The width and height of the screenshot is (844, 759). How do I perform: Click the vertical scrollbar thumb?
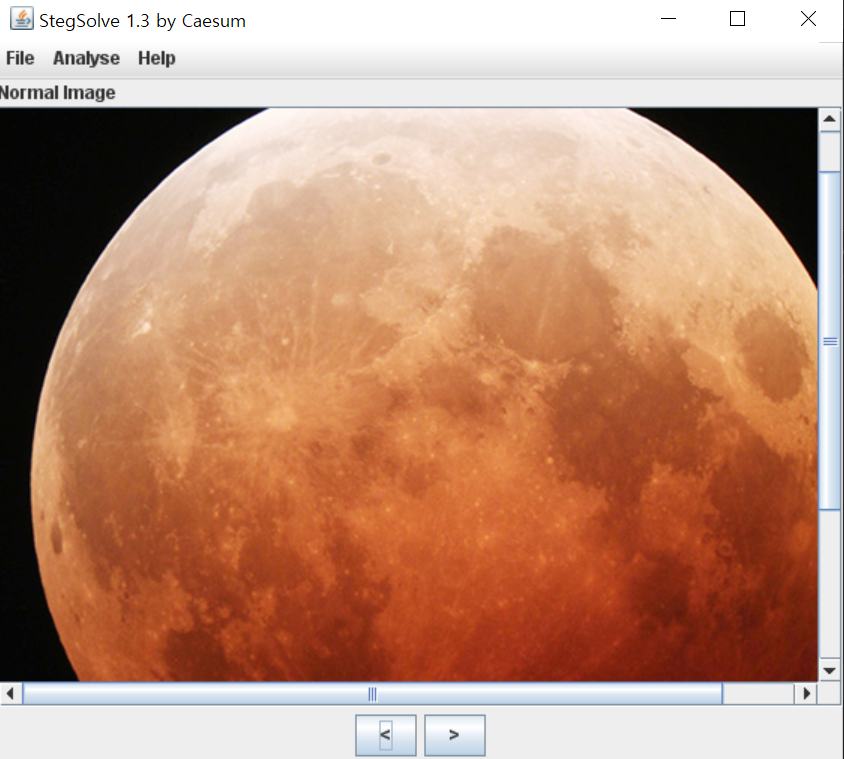829,341
